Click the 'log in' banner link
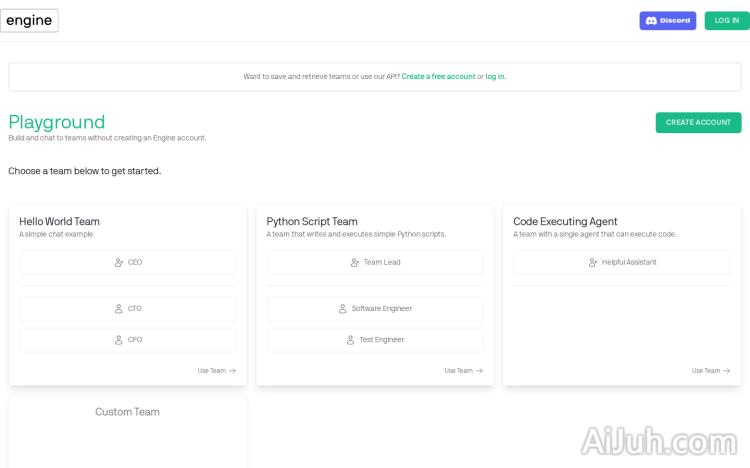750x468 pixels. pyautogui.click(x=495, y=76)
